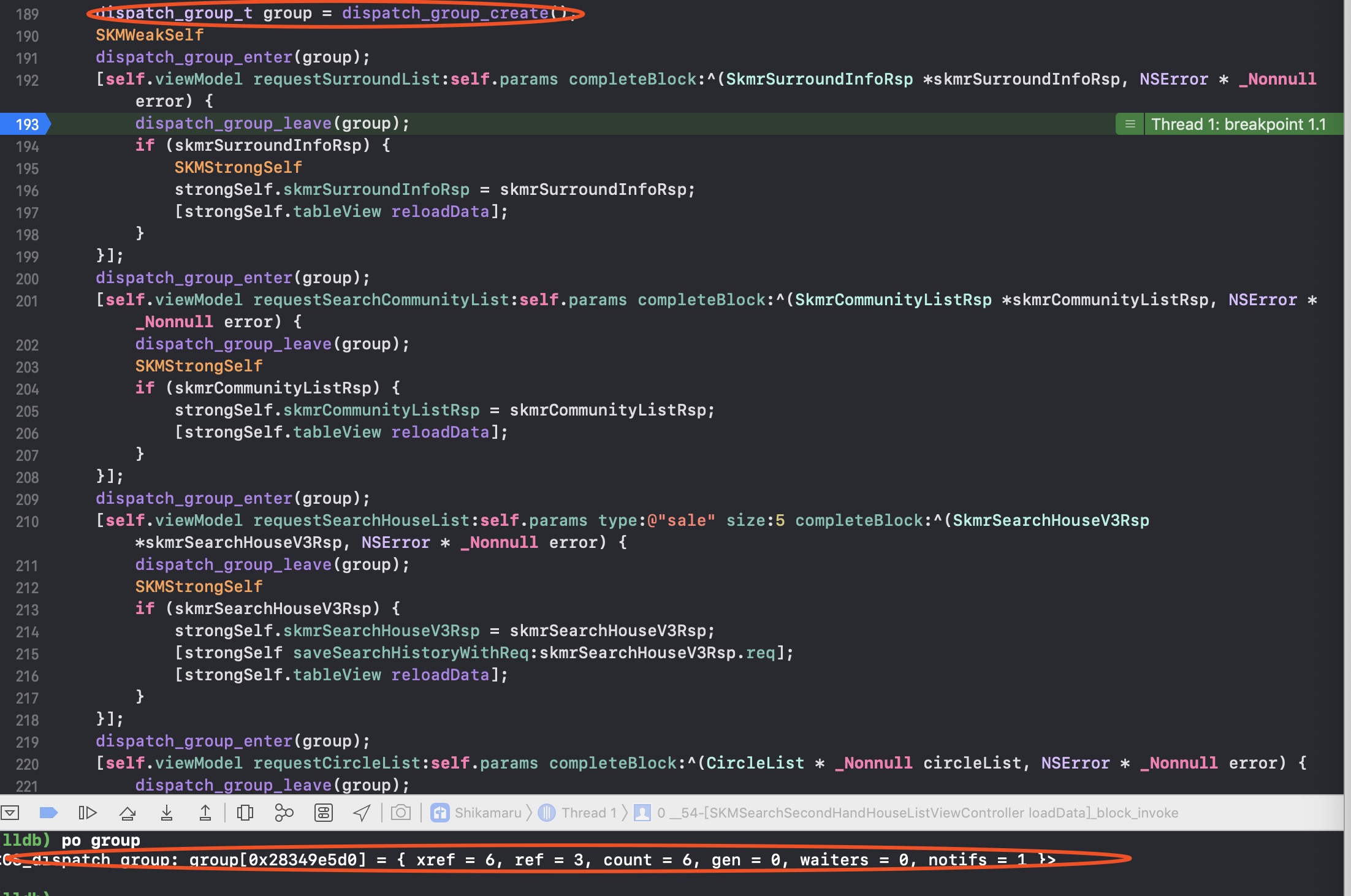Image resolution: width=1351 pixels, height=896 pixels.
Task: Open the Debug View Hierarchy tool
Action: [245, 813]
